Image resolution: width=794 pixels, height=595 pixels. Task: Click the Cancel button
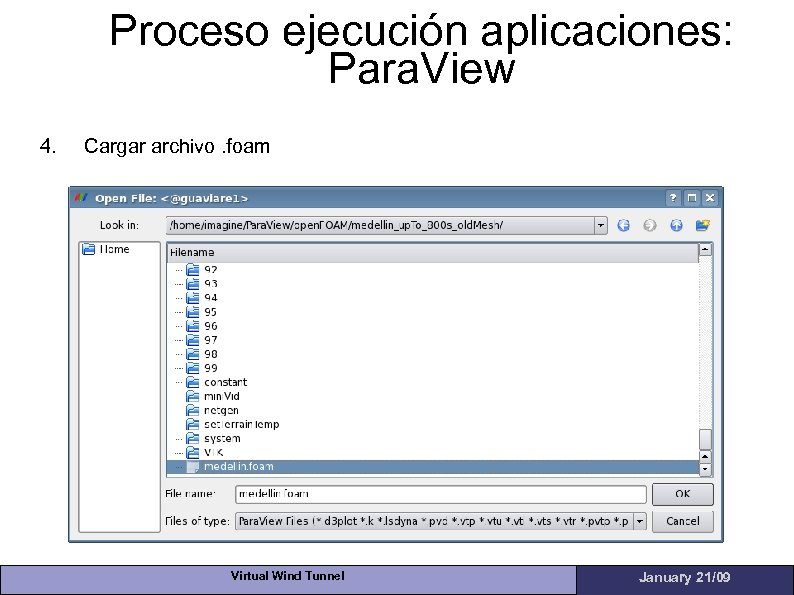click(683, 521)
